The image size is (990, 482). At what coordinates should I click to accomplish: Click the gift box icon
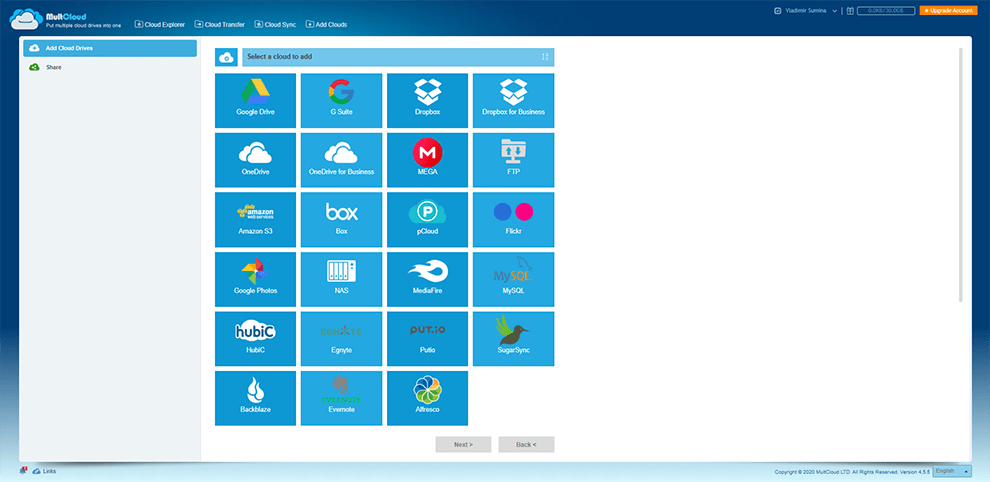(850, 11)
